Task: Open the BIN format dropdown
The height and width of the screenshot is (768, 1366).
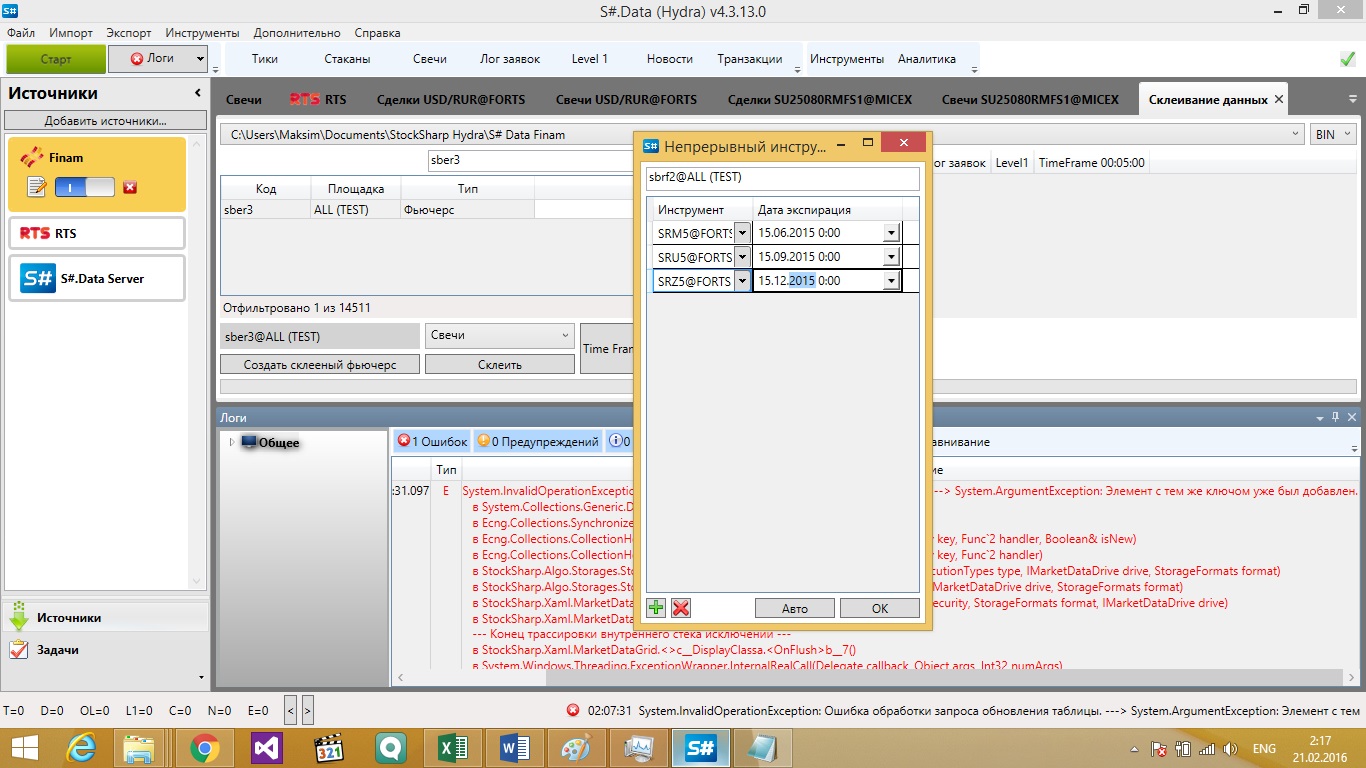Action: [1332, 134]
